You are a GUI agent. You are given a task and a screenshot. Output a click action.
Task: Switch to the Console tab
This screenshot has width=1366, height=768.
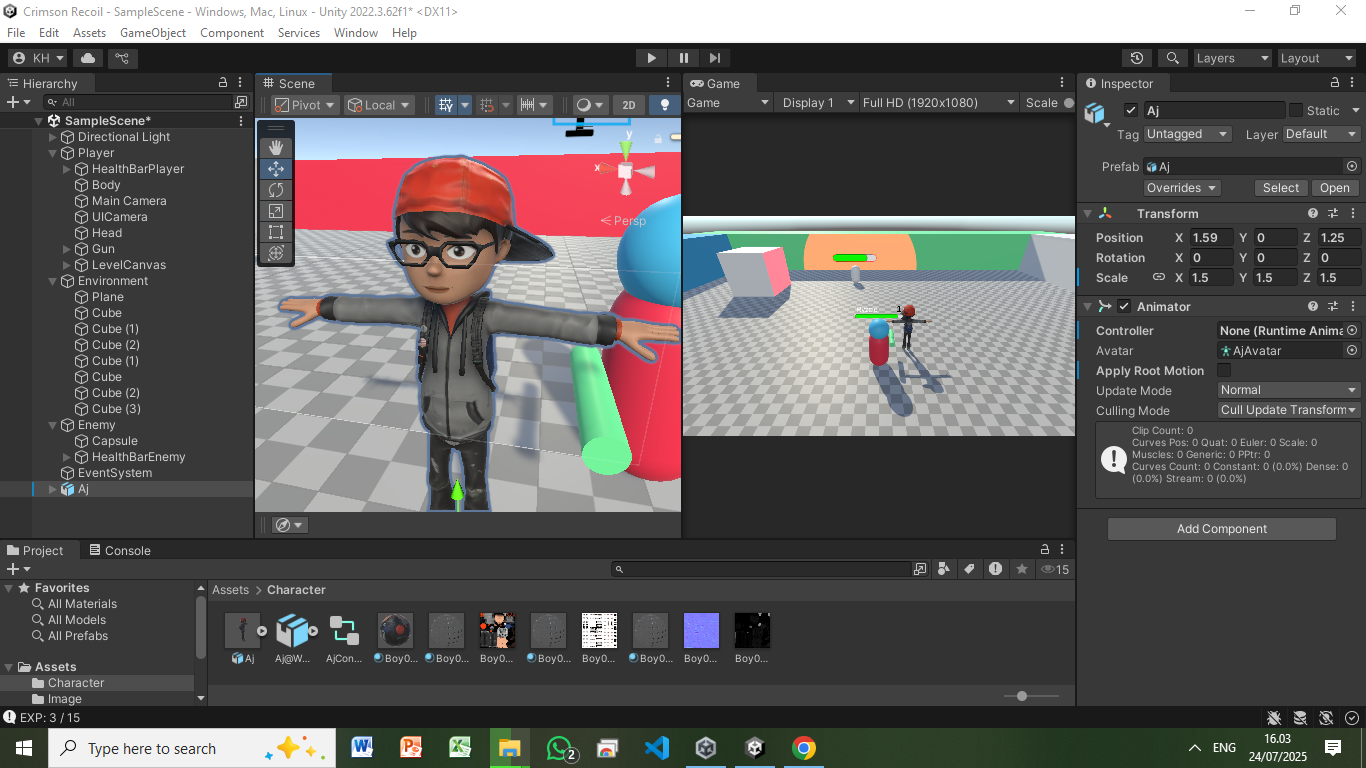click(x=119, y=550)
